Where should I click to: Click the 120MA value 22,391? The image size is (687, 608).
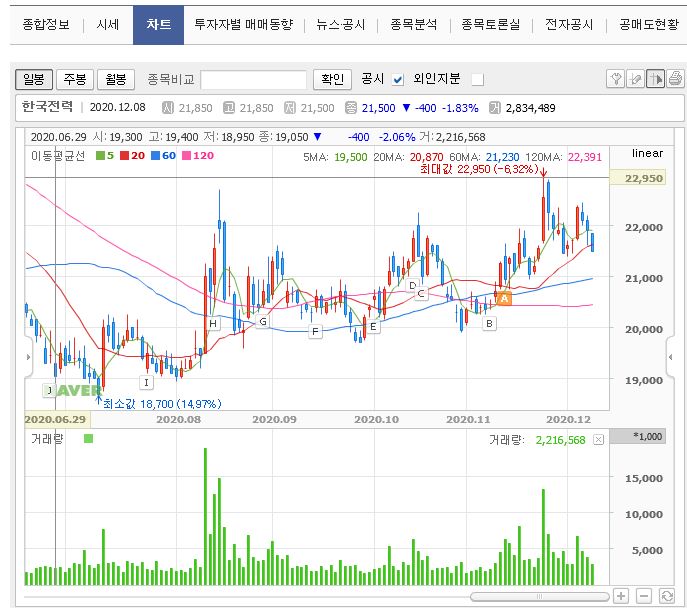pos(585,157)
